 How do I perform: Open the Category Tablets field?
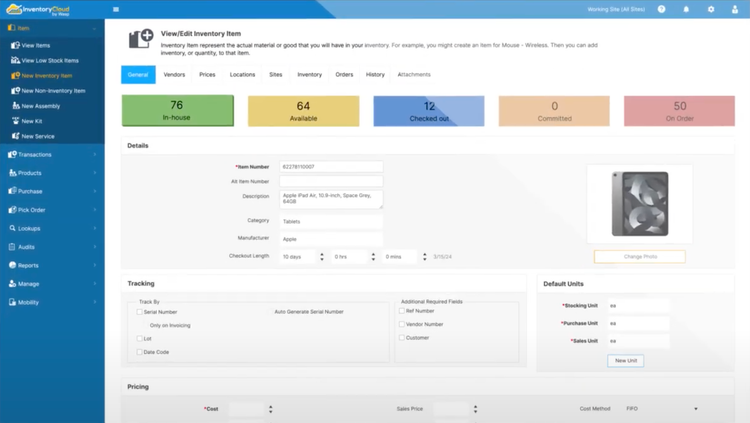[331, 222]
